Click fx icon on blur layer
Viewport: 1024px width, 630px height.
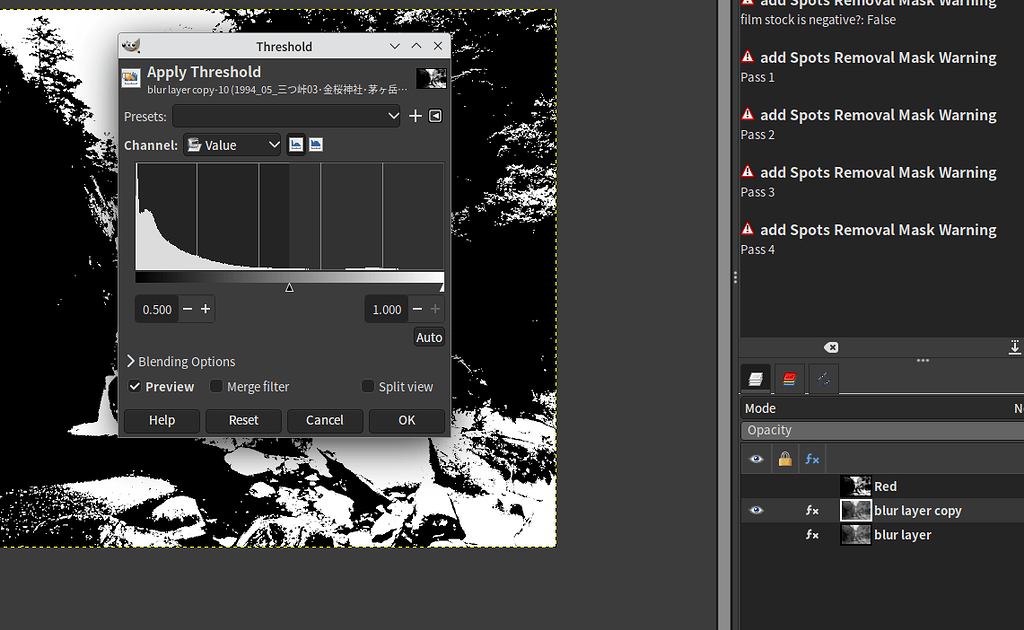(x=812, y=535)
